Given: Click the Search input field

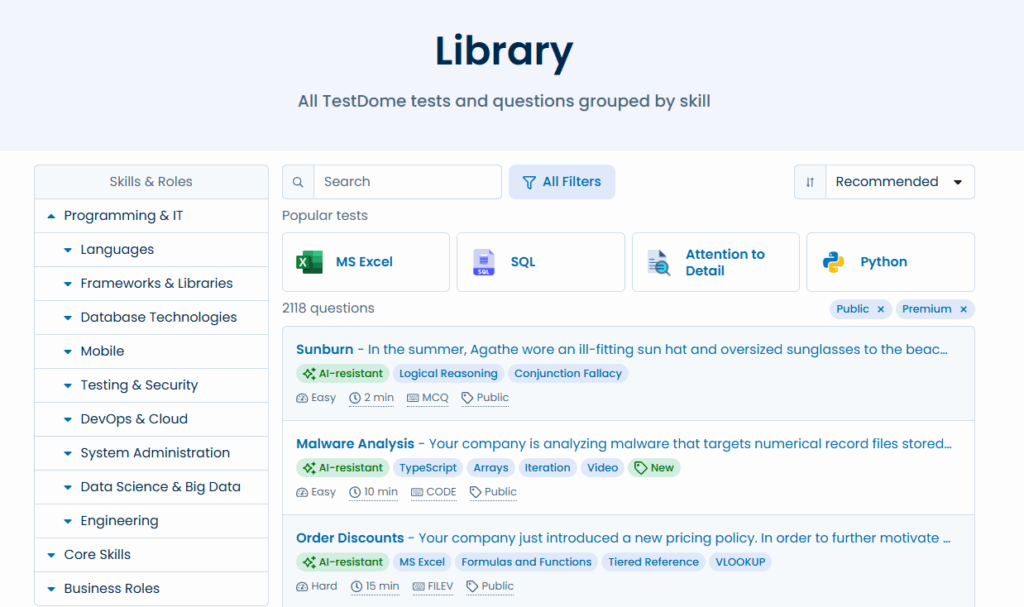Looking at the screenshot, I should pyautogui.click(x=408, y=182).
